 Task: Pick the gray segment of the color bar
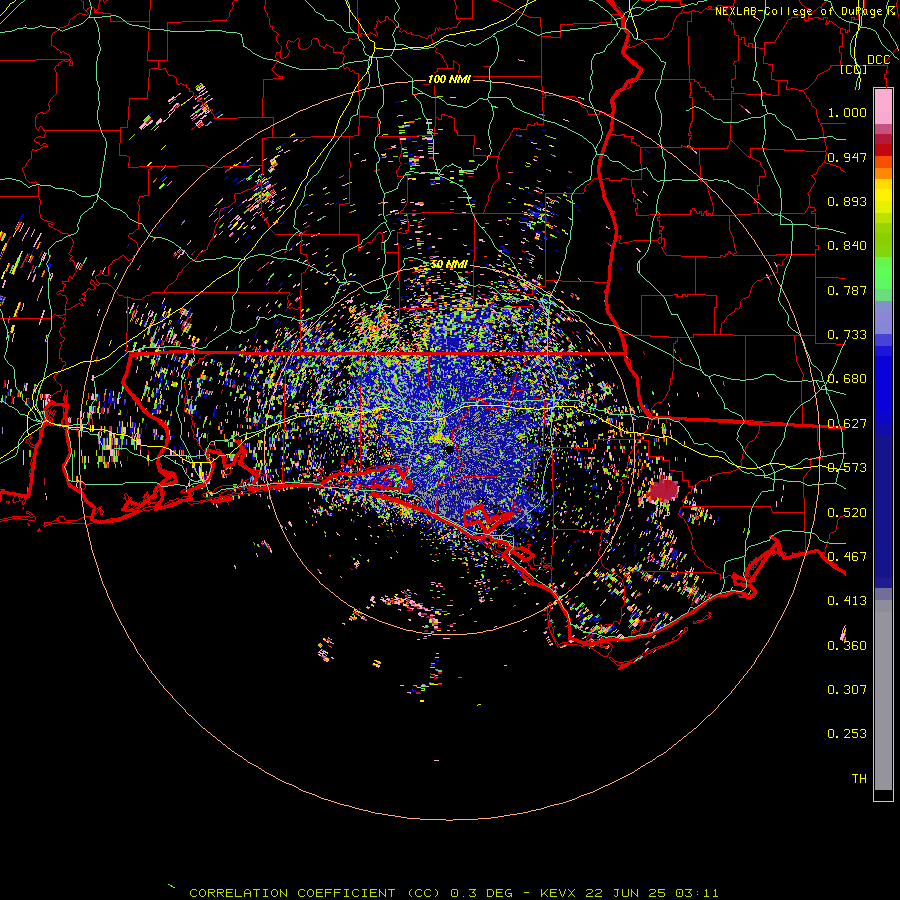(883, 695)
